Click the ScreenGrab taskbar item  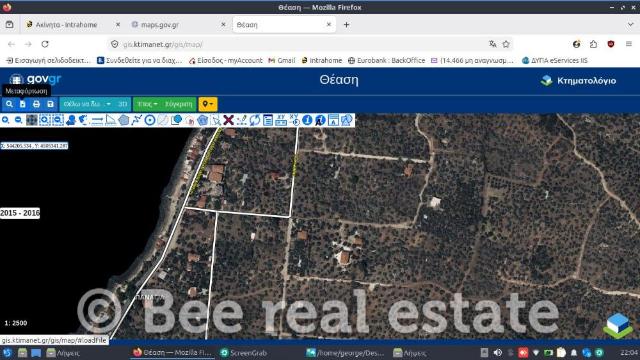pyautogui.click(x=244, y=353)
